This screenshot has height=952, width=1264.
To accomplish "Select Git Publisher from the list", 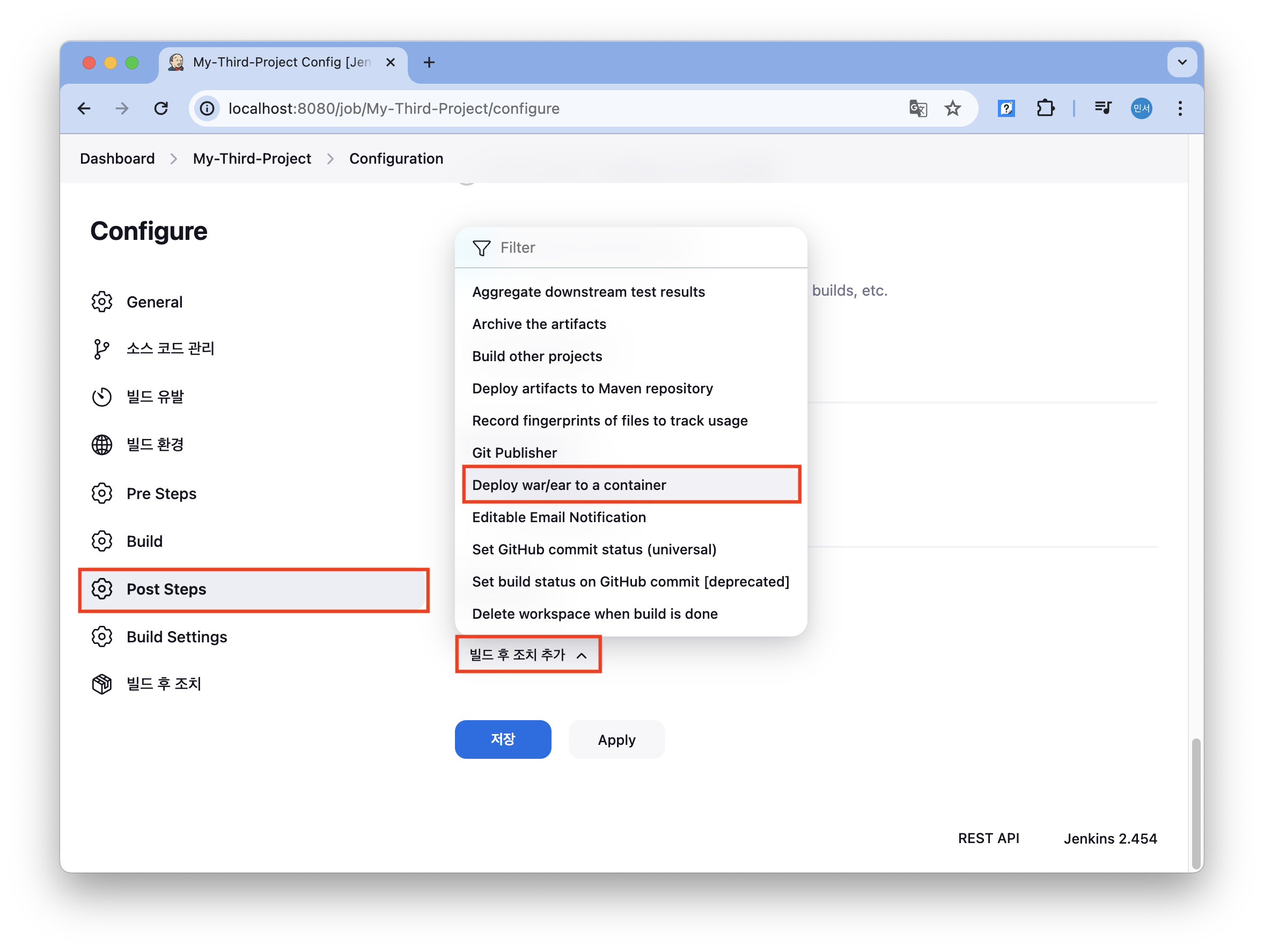I will 515,452.
